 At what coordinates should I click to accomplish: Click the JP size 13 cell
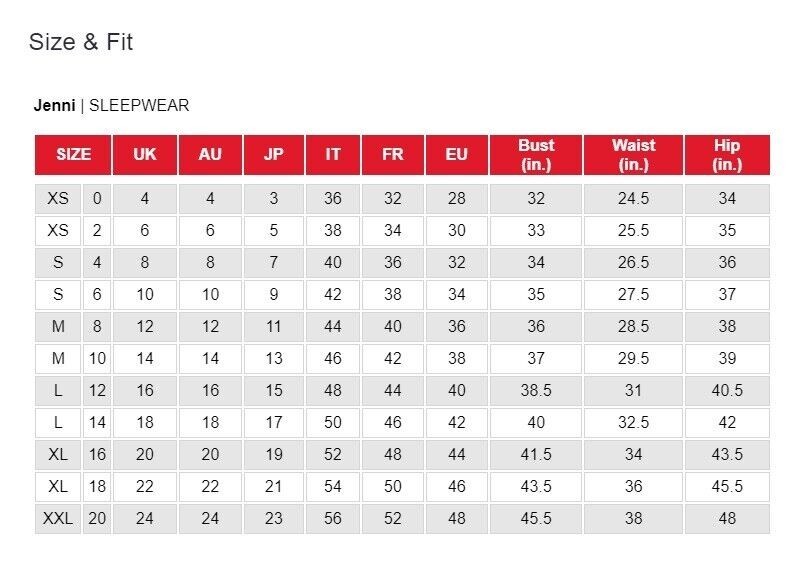[x=274, y=359]
